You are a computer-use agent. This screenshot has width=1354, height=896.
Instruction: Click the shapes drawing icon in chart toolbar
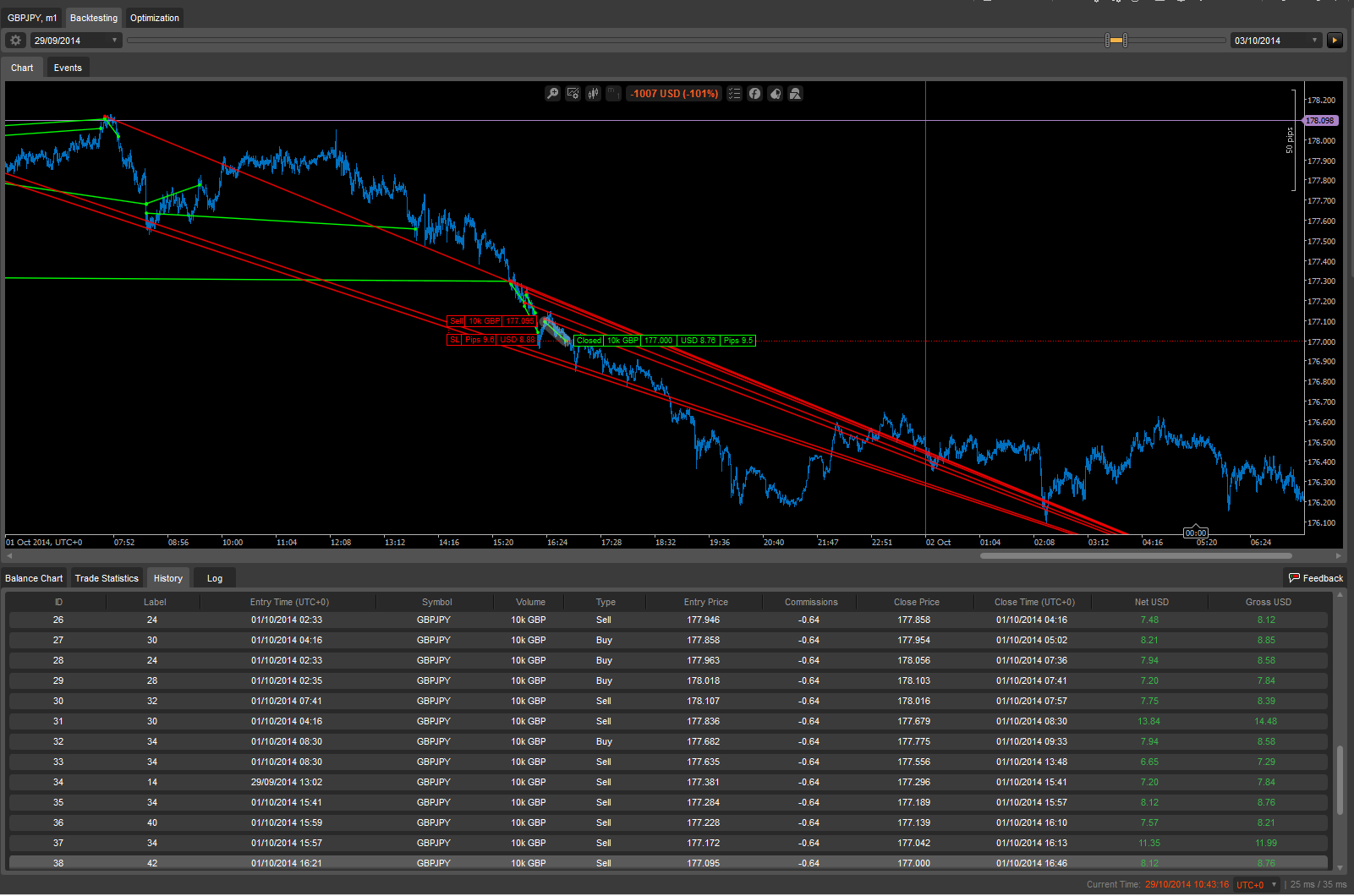[795, 94]
